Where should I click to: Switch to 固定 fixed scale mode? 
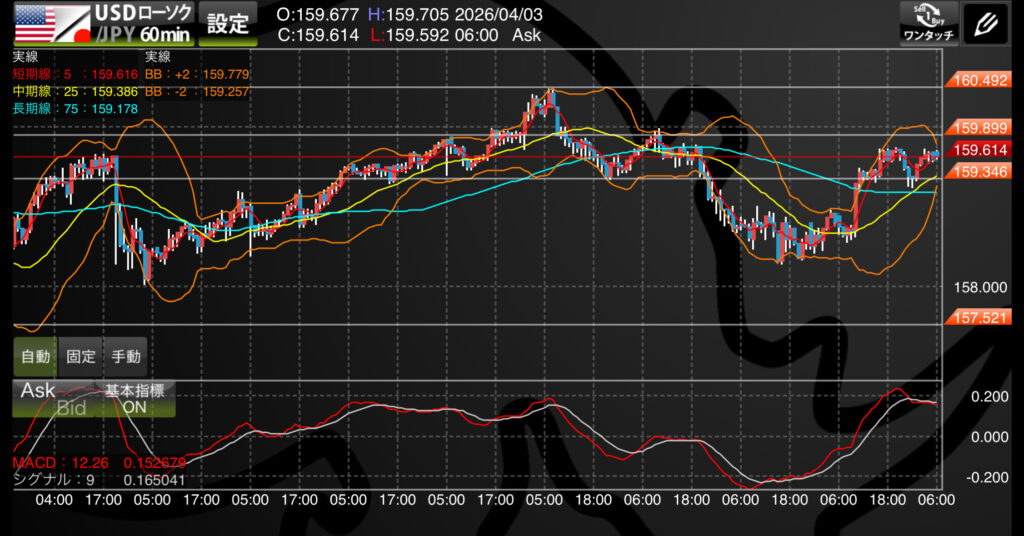[81, 355]
